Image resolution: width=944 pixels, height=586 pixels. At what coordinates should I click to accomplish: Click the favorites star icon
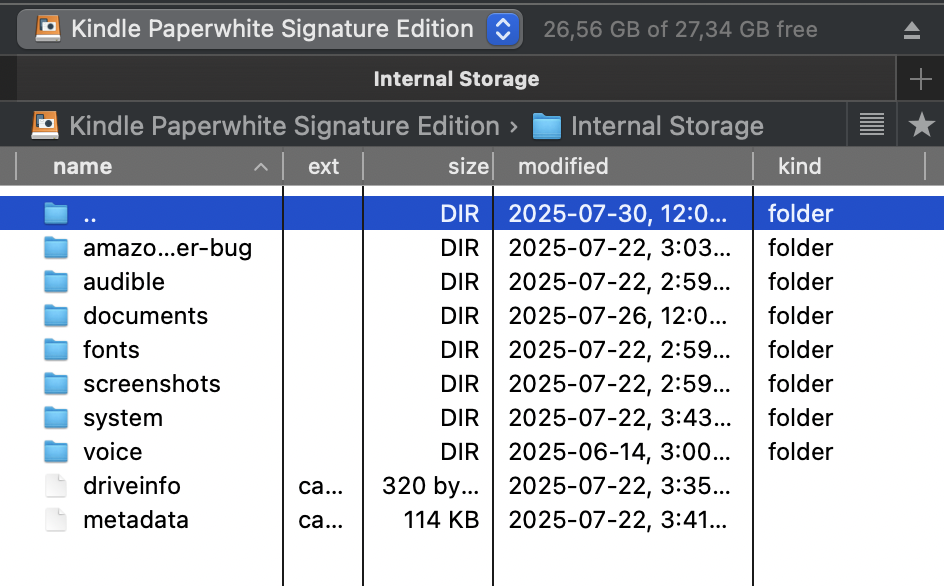coord(920,126)
